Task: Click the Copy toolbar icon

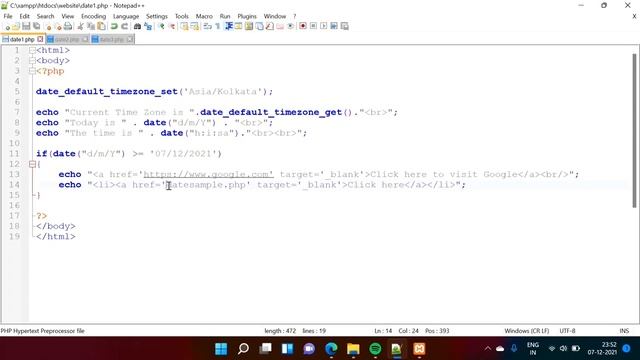Action: 91,27
